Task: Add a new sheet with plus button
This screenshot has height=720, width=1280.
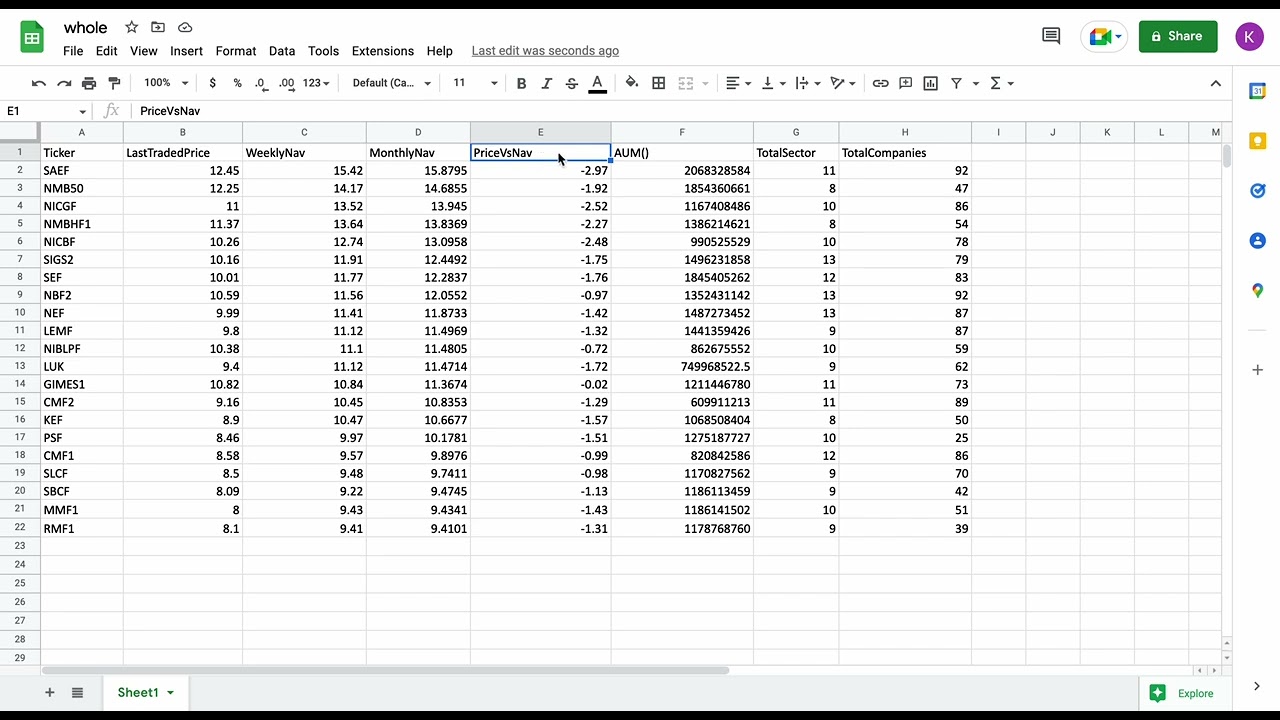Action: coord(49,693)
